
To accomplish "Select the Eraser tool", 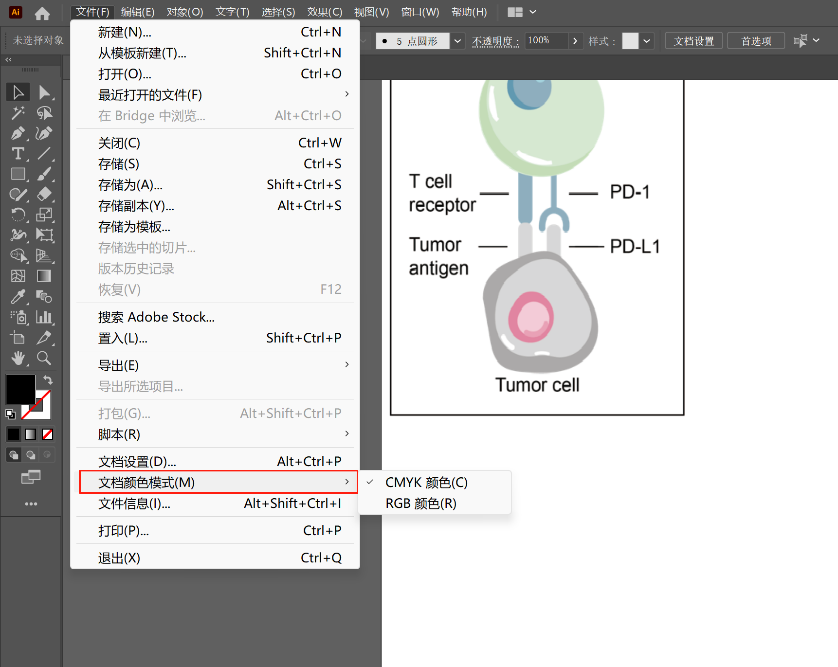I will click(x=44, y=194).
